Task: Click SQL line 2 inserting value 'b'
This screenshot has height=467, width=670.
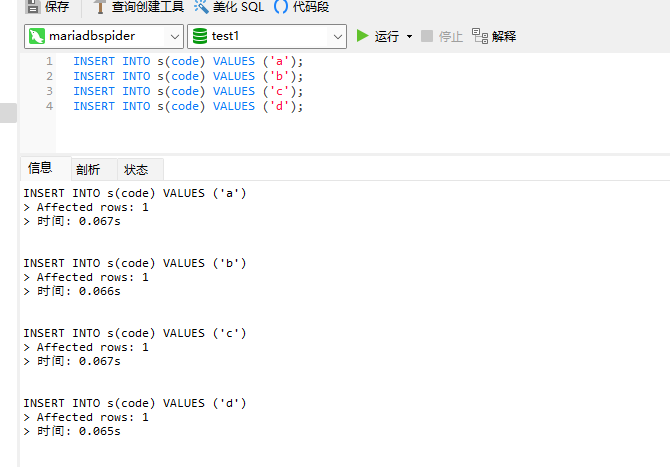Action: pyautogui.click(x=188, y=76)
